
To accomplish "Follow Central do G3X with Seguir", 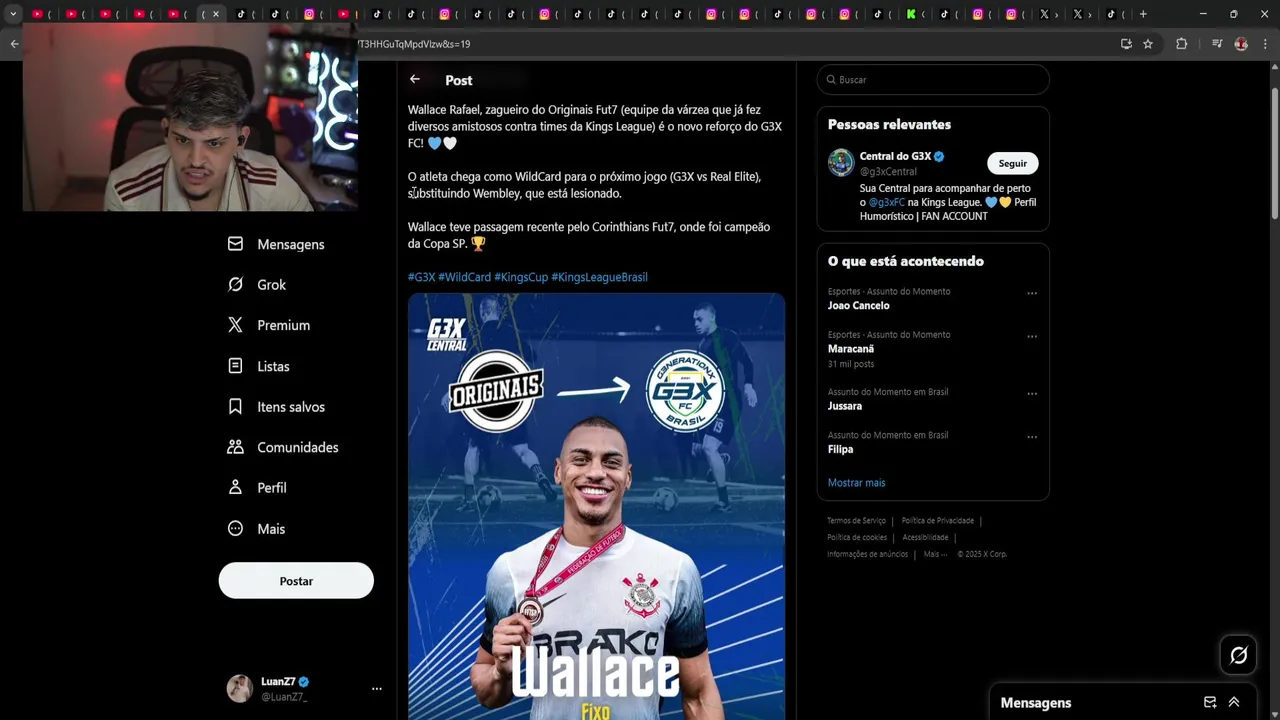I will tap(1012, 163).
